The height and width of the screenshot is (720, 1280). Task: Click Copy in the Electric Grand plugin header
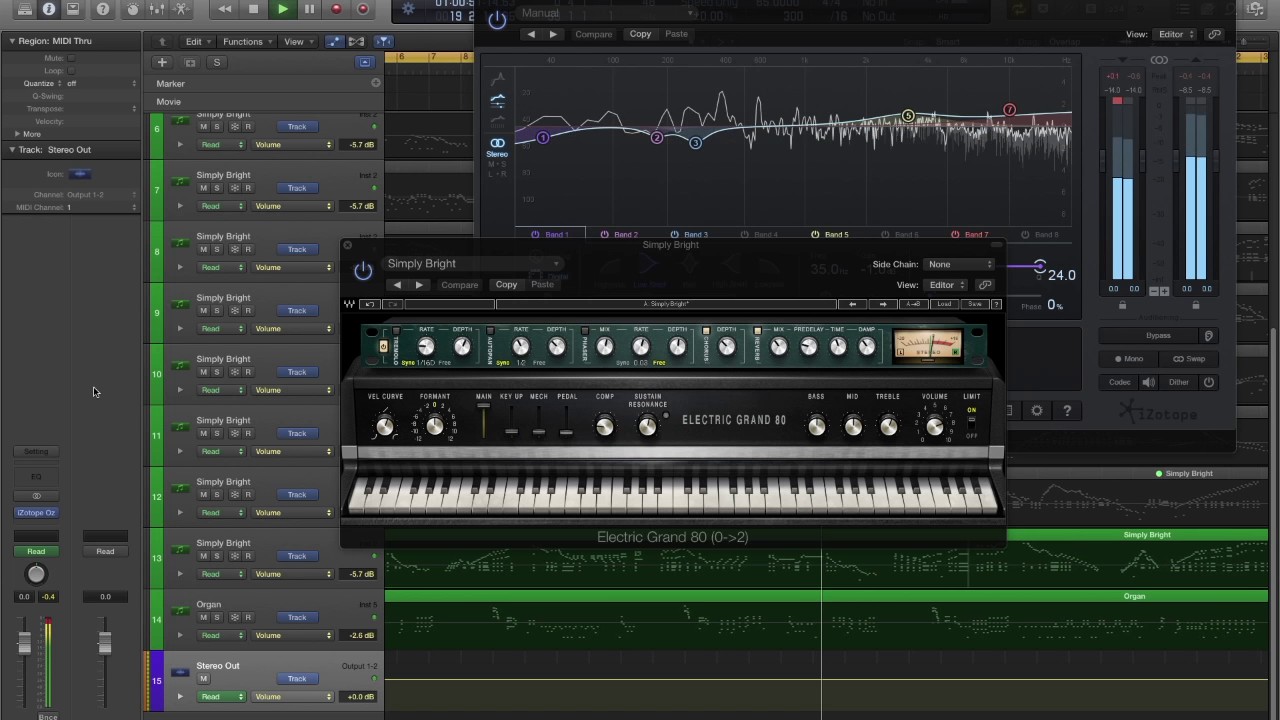[507, 285]
